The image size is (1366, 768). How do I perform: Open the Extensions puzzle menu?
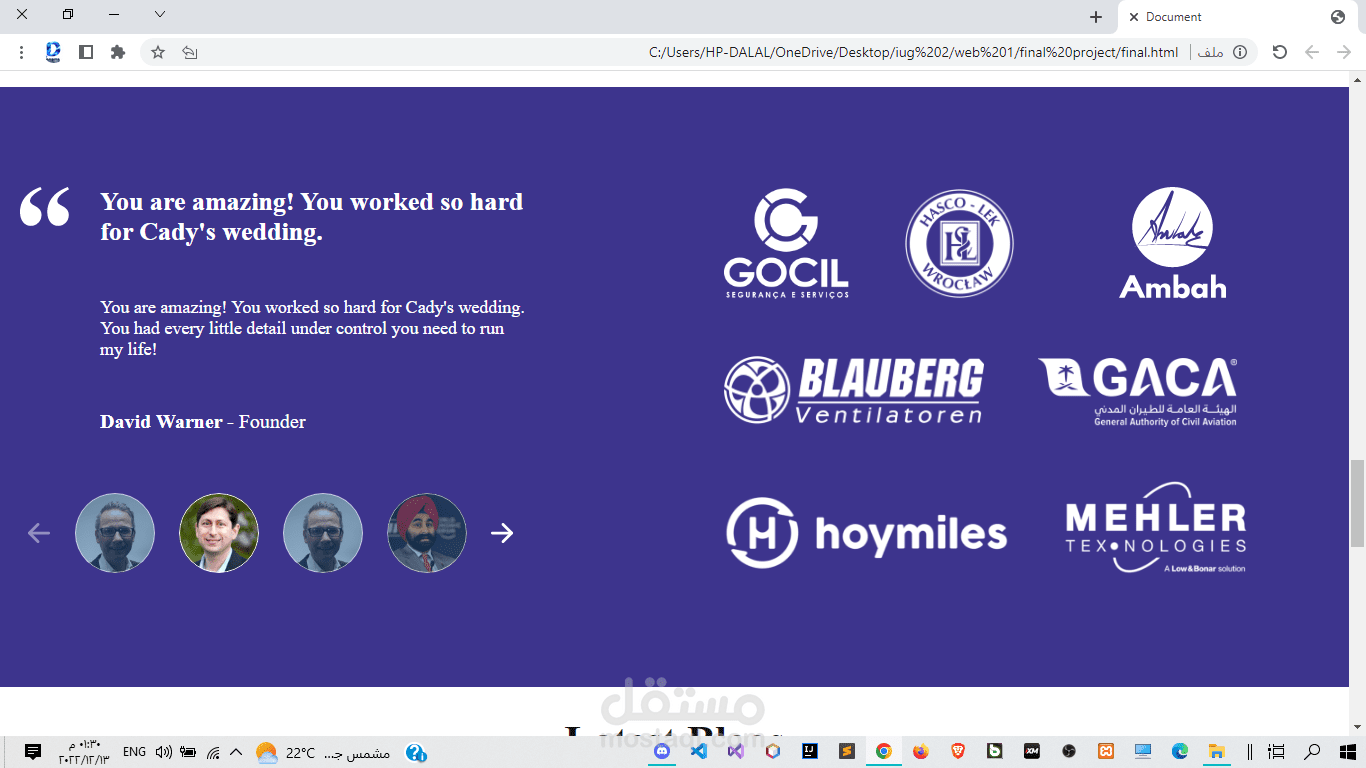(x=118, y=52)
